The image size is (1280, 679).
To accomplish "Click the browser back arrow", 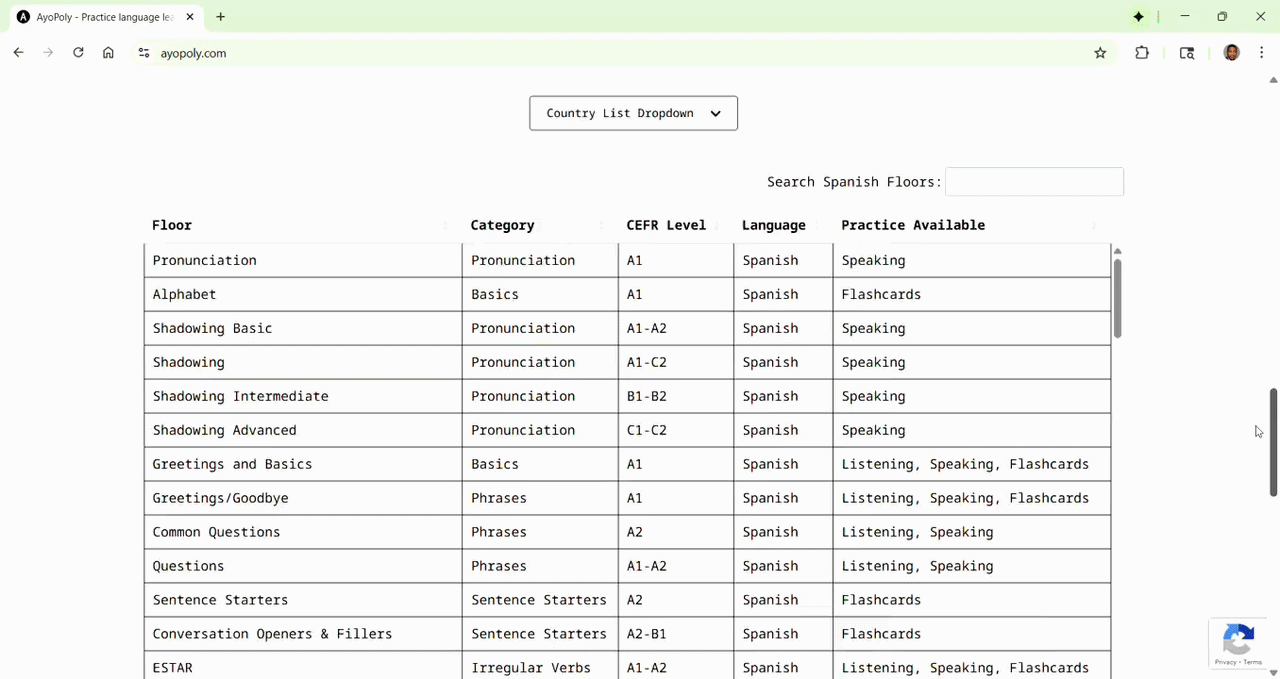I will pos(18,53).
